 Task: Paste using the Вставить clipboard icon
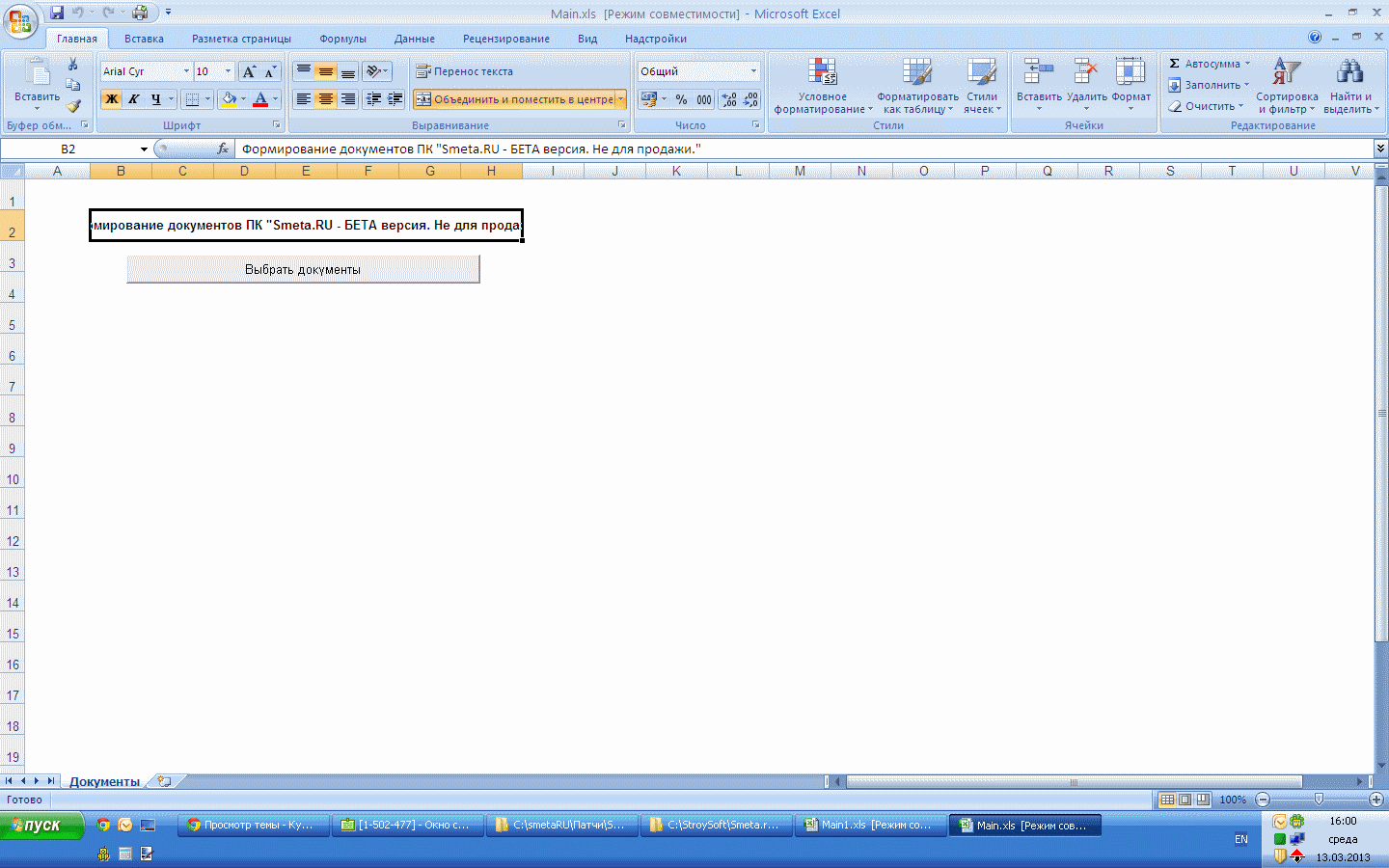[37, 83]
